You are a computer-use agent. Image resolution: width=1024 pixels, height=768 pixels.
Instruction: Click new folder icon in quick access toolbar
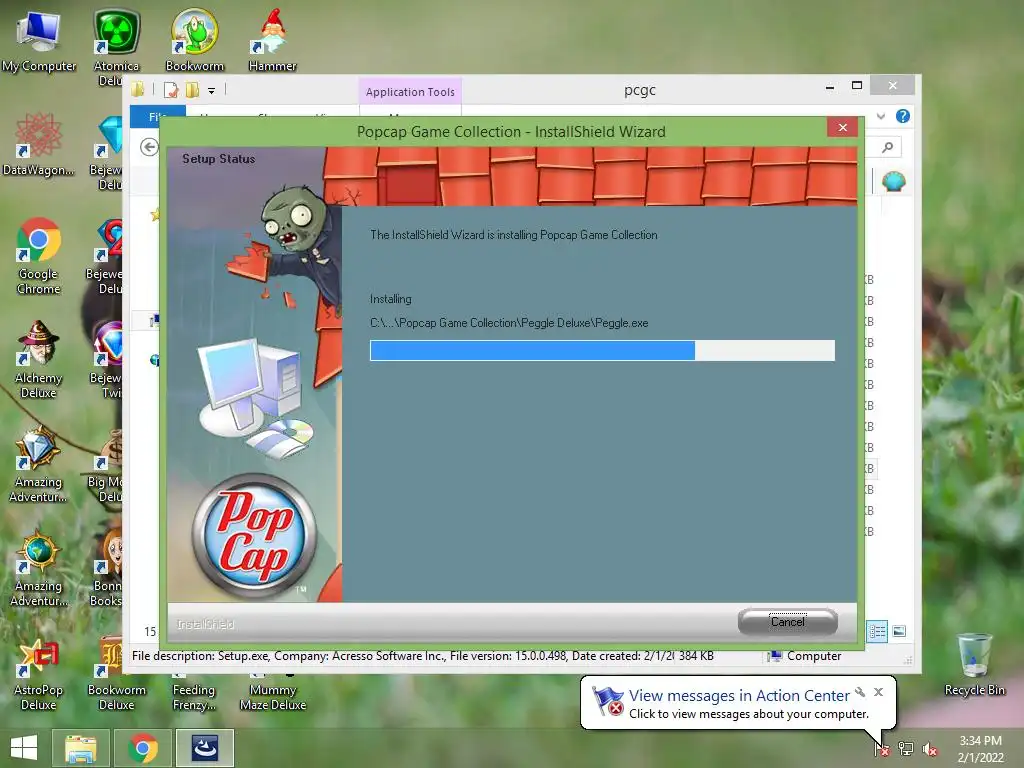click(x=192, y=90)
